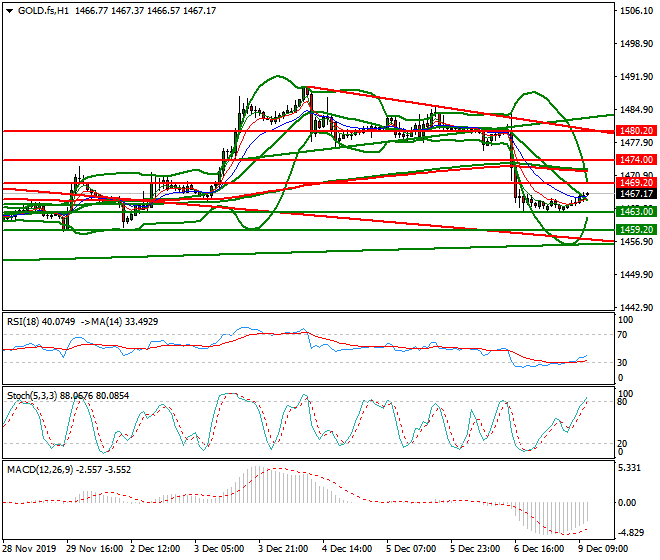This screenshot has height=560, width=660.
Task: Click the 3 Dec 21:00 time label
Action: (x=283, y=549)
